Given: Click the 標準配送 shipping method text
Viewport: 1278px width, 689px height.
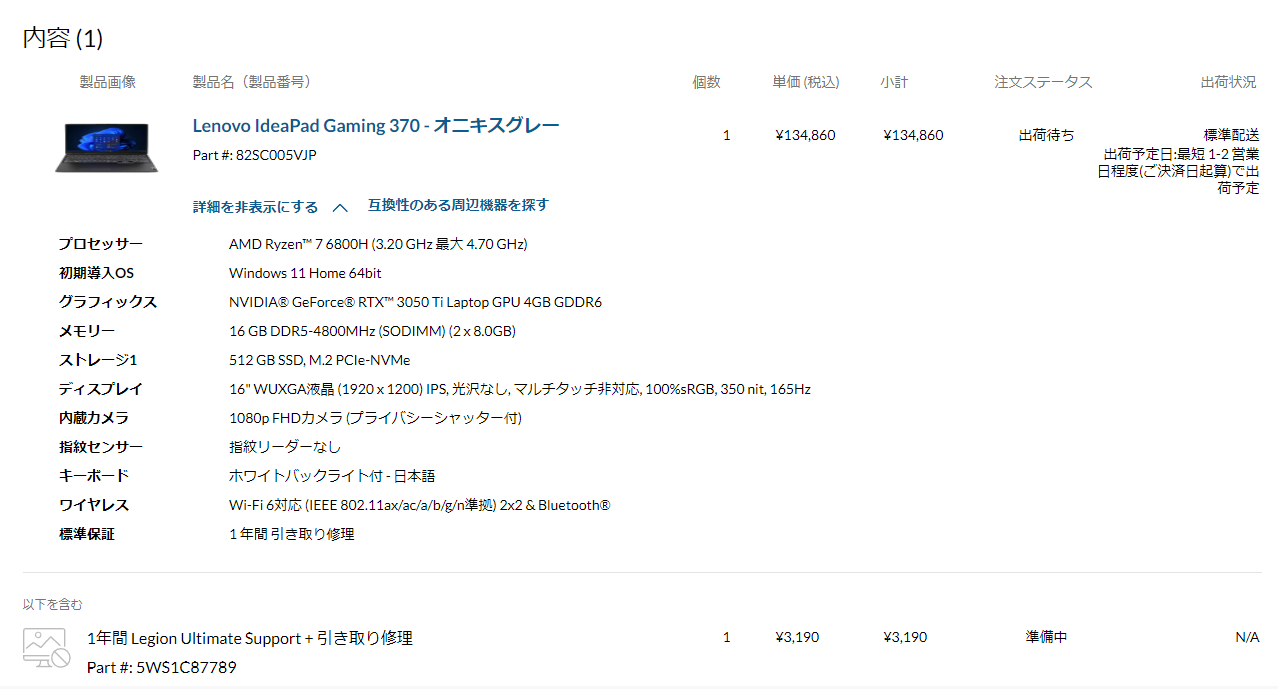Looking at the screenshot, I should coord(1231,135).
